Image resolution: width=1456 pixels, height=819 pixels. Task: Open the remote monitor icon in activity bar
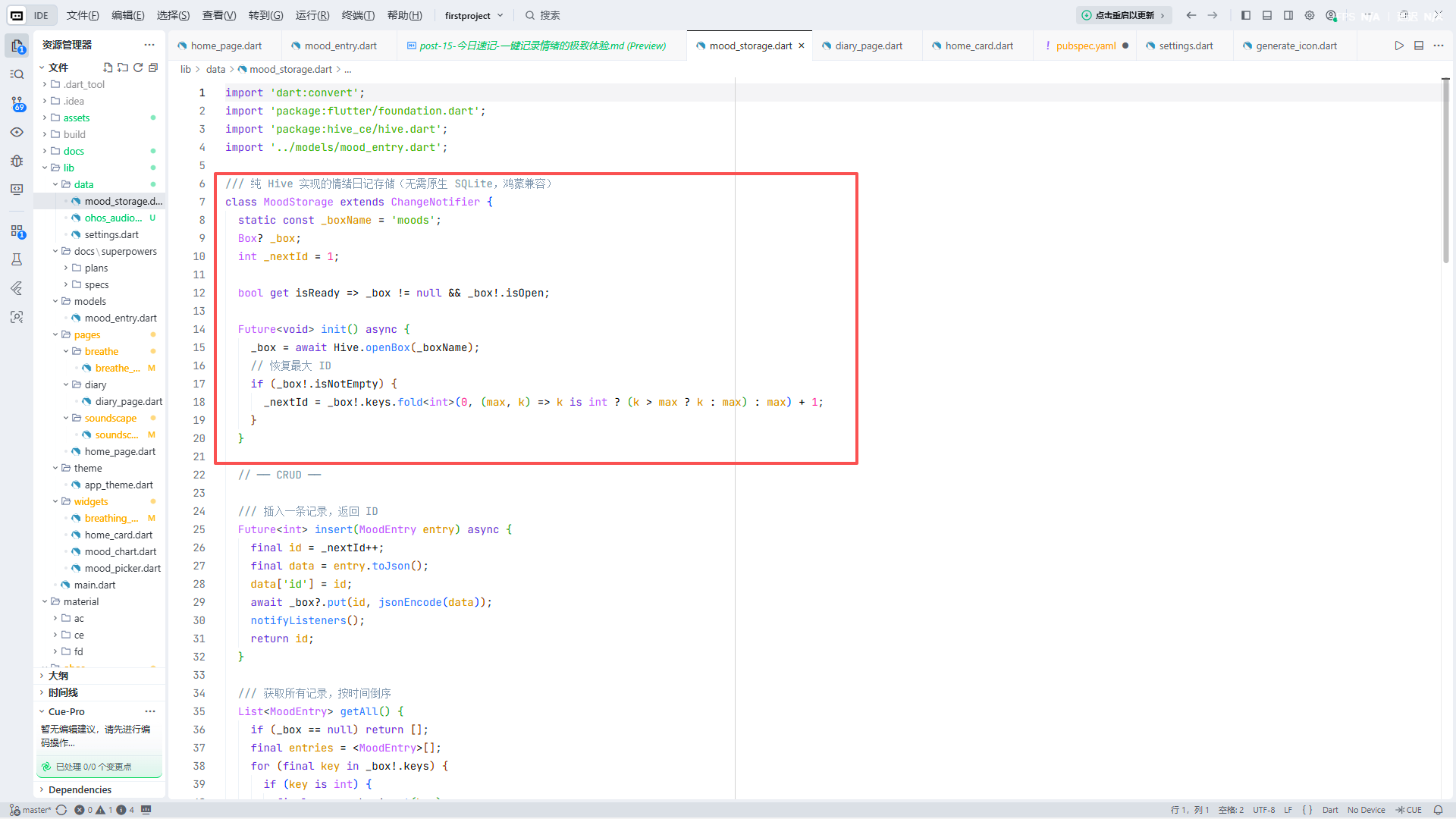click(x=17, y=190)
